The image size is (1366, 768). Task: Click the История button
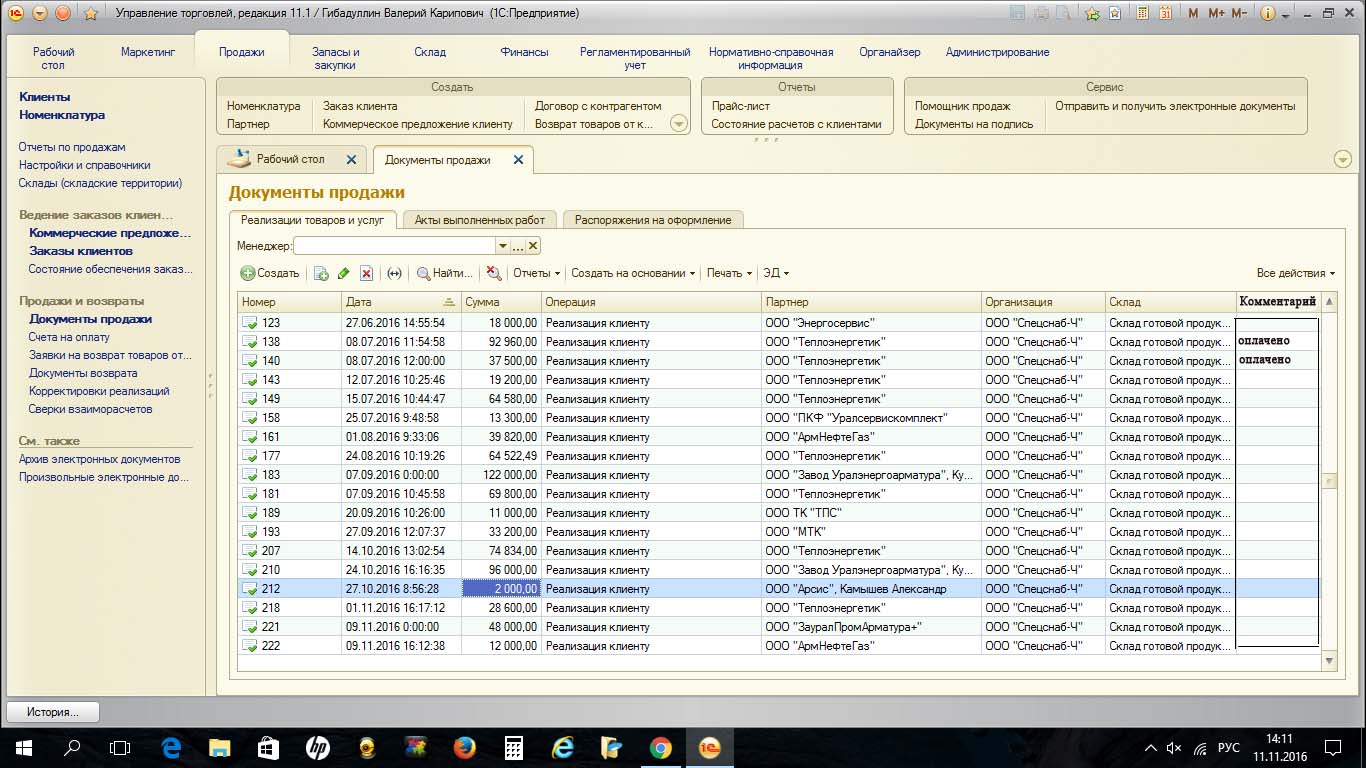[53, 712]
